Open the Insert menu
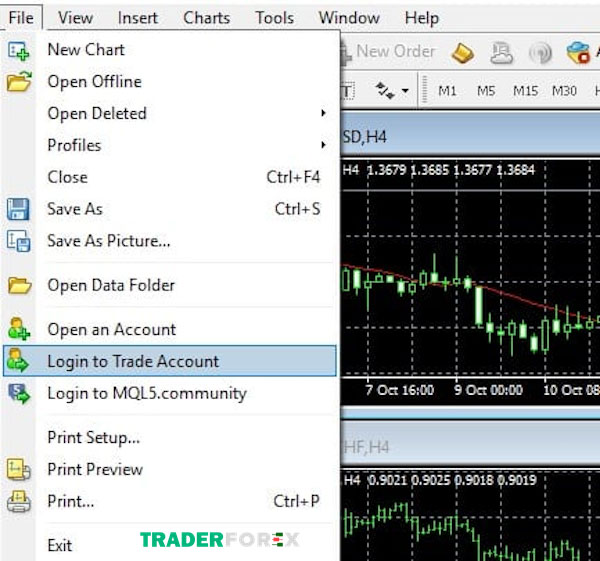The height and width of the screenshot is (561, 600). pos(137,18)
